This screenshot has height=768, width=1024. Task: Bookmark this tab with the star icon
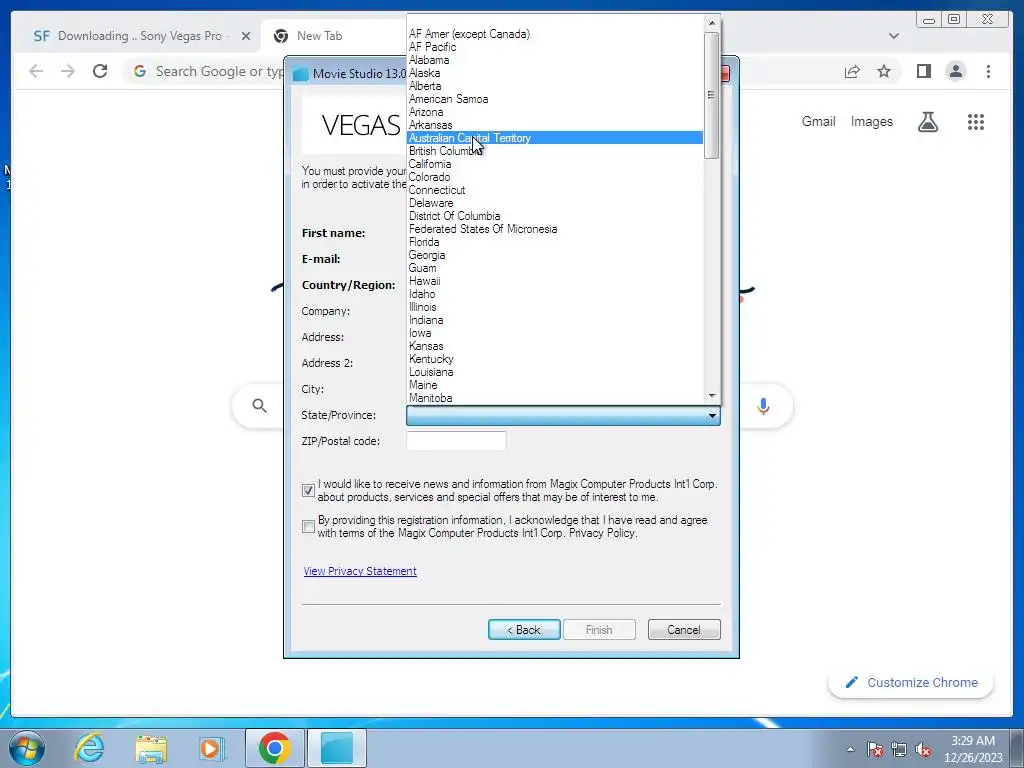pos(884,71)
